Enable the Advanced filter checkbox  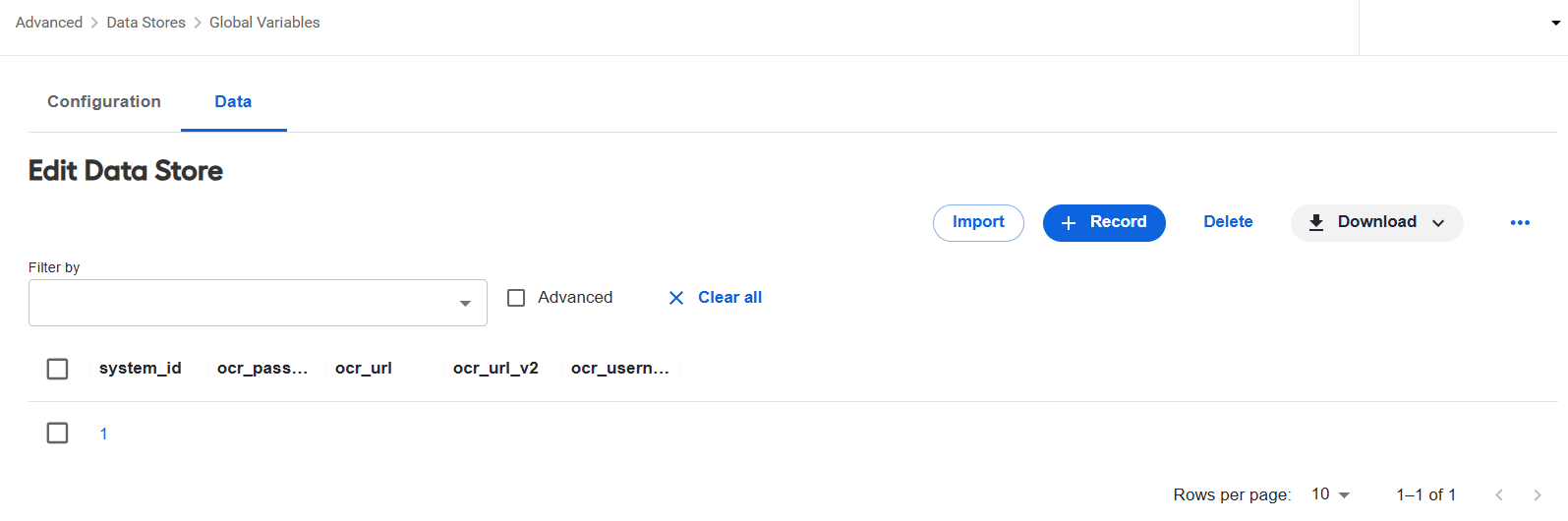click(x=516, y=298)
